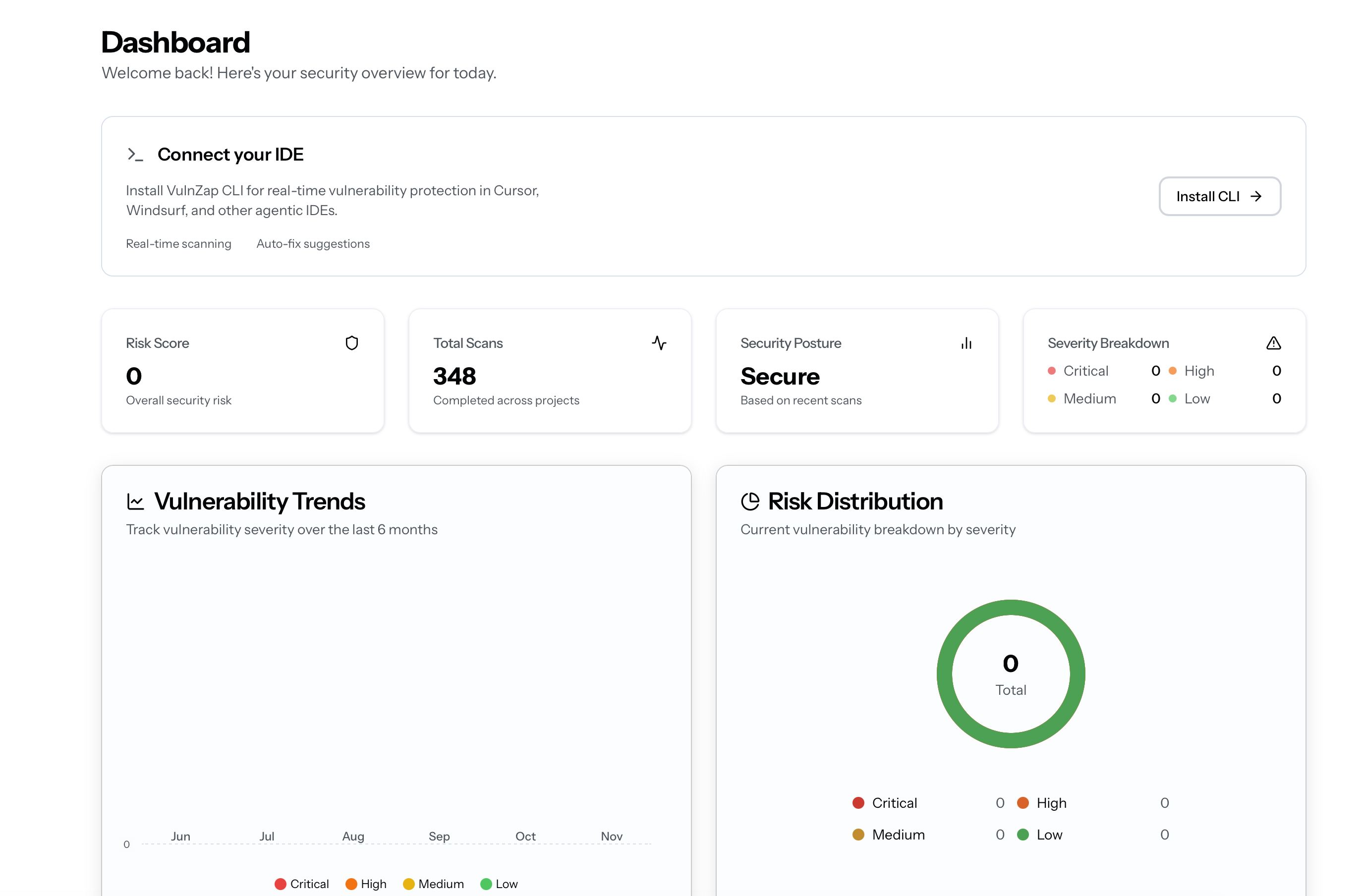Toggle the Critical series in the trends legend

click(301, 884)
